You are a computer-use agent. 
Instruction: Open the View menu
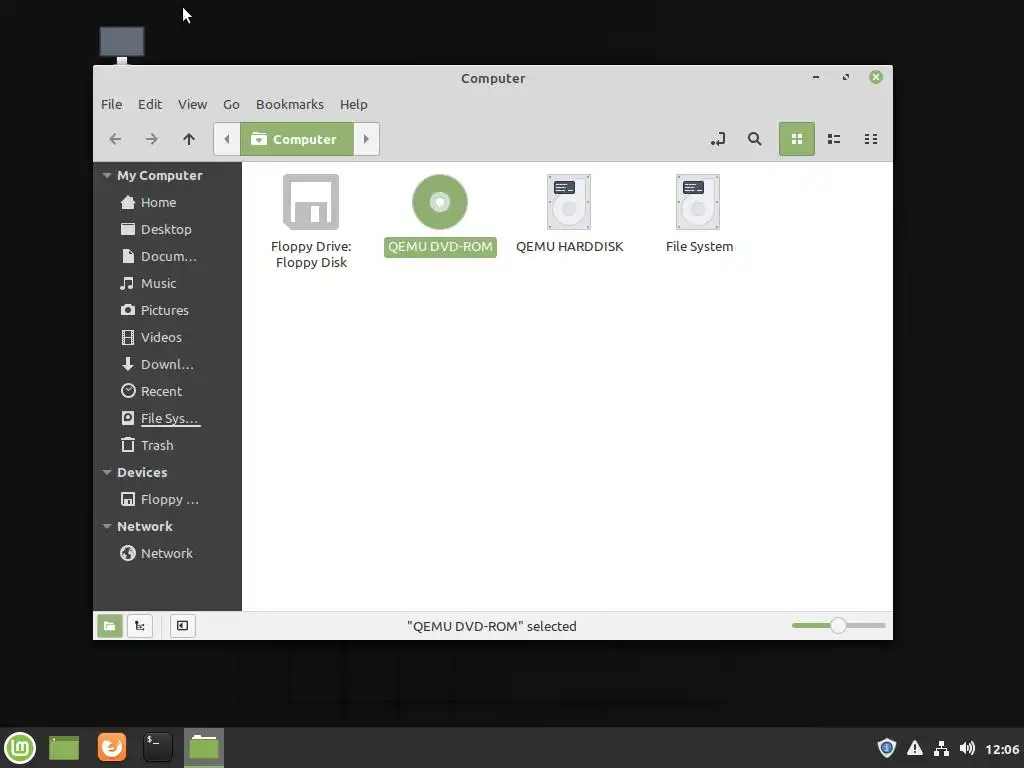[x=193, y=104]
